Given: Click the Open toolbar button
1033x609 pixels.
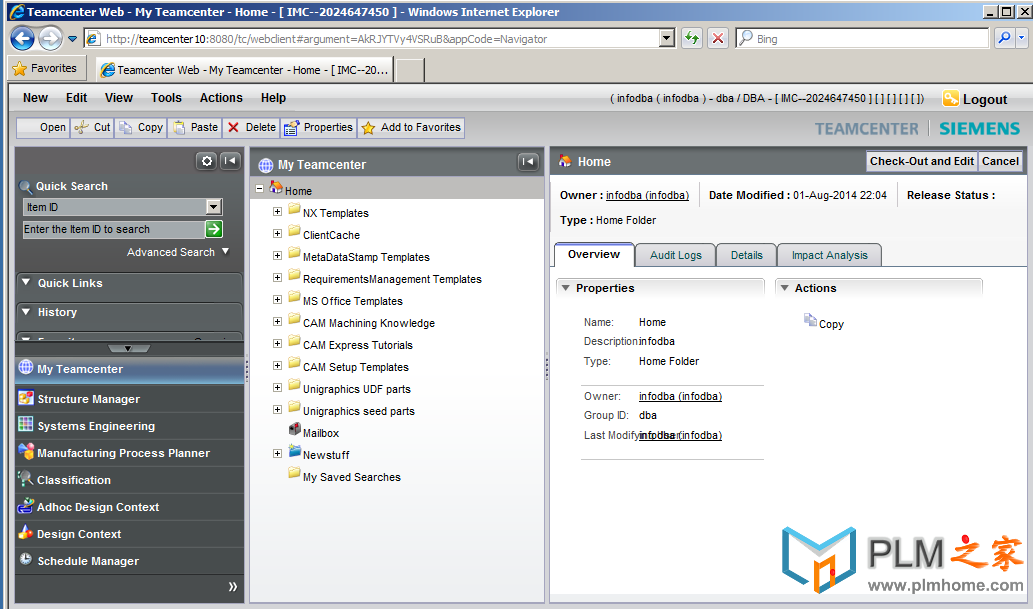Looking at the screenshot, I should pyautogui.click(x=43, y=127).
